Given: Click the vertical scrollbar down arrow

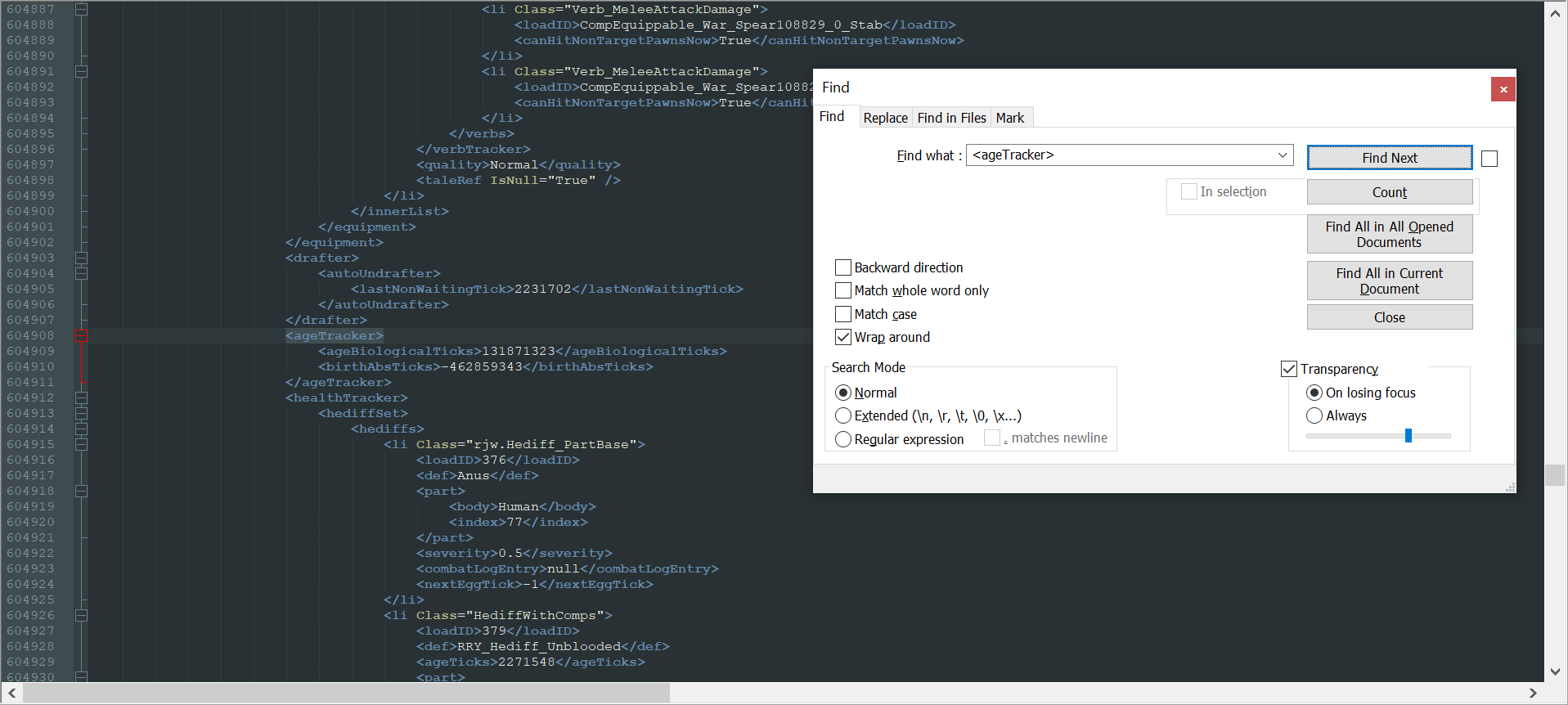Looking at the screenshot, I should pyautogui.click(x=1555, y=671).
